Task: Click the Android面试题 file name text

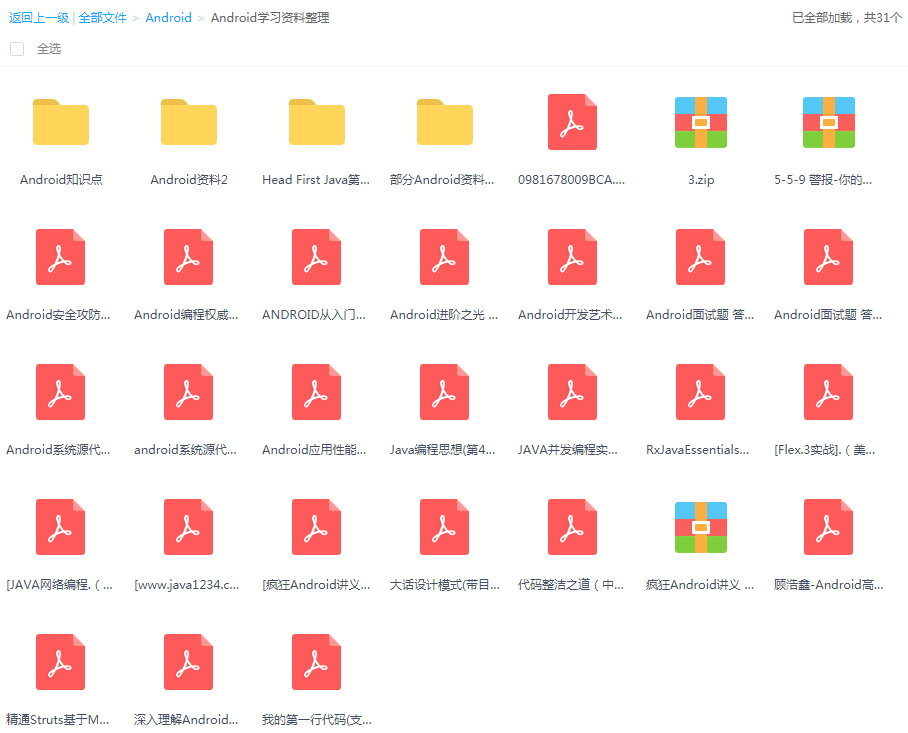Action: point(700,314)
